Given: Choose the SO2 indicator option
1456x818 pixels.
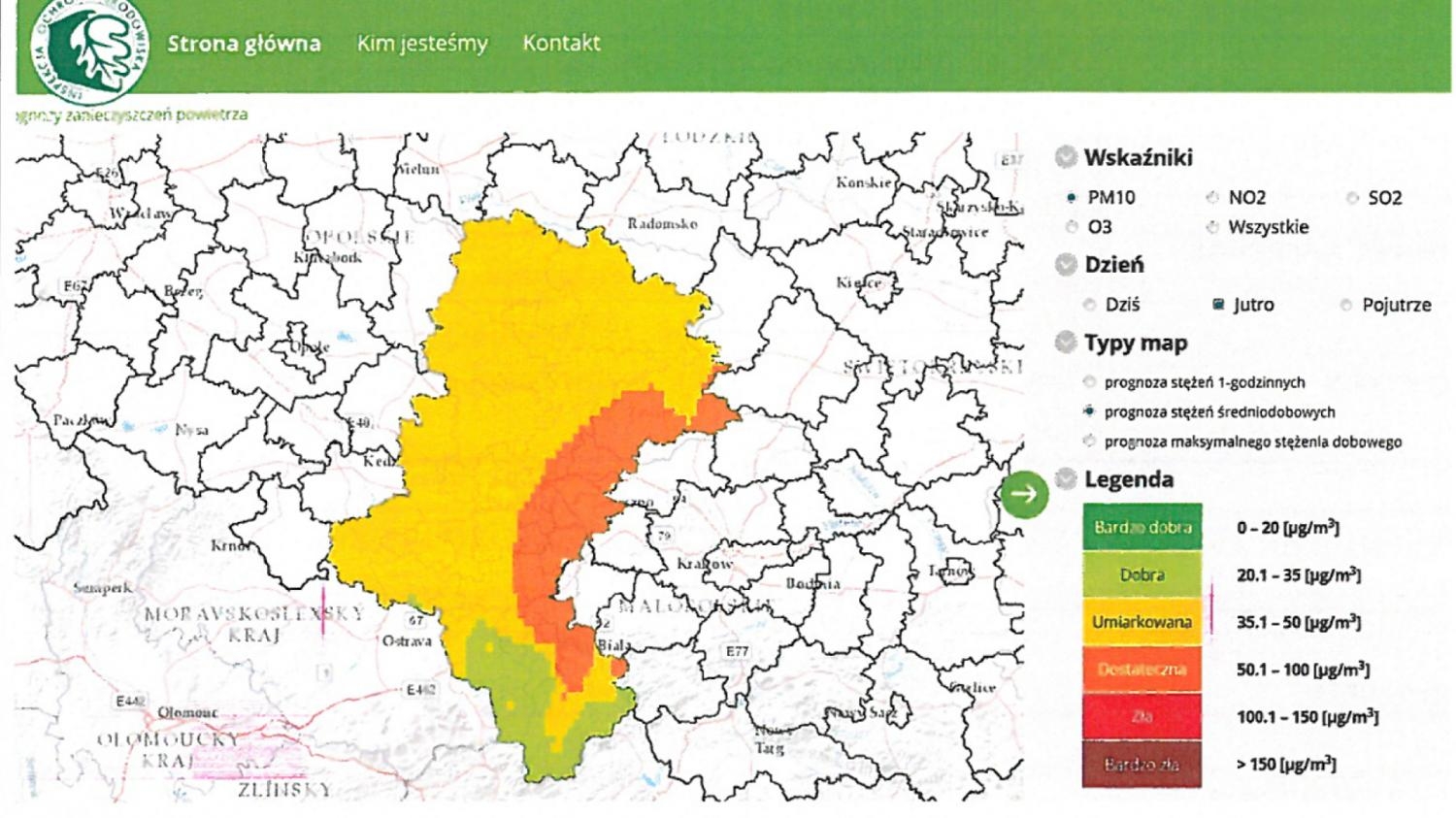Looking at the screenshot, I should 1352,198.
